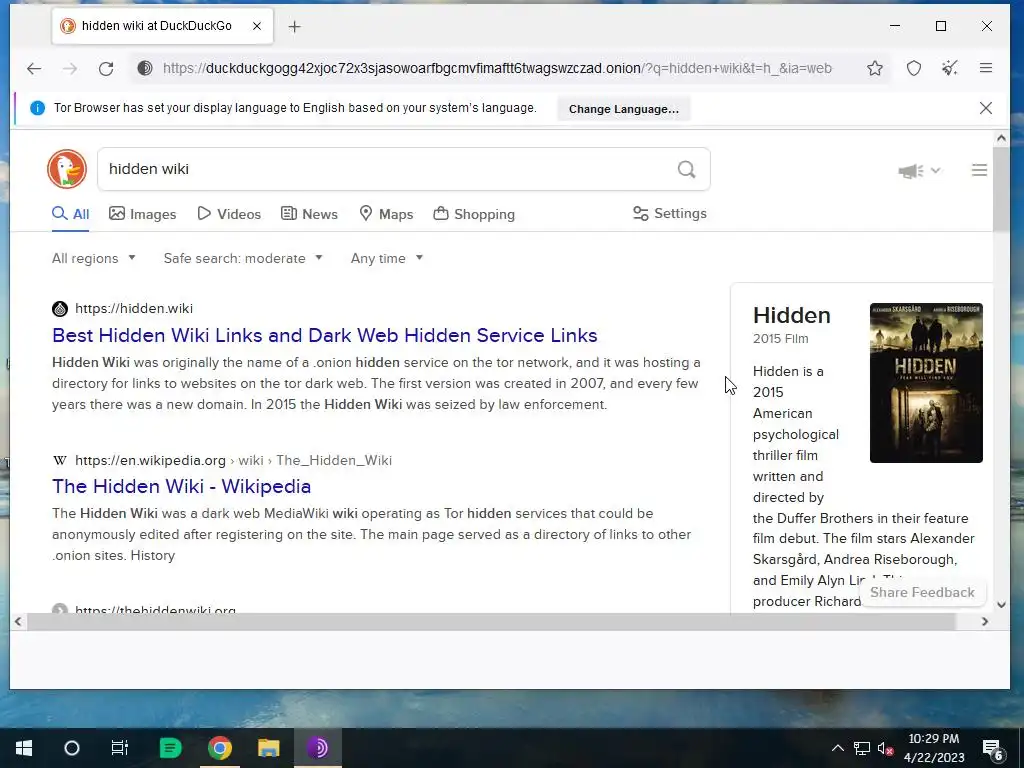Click the vertical scrollbar thumb

coord(1001,189)
